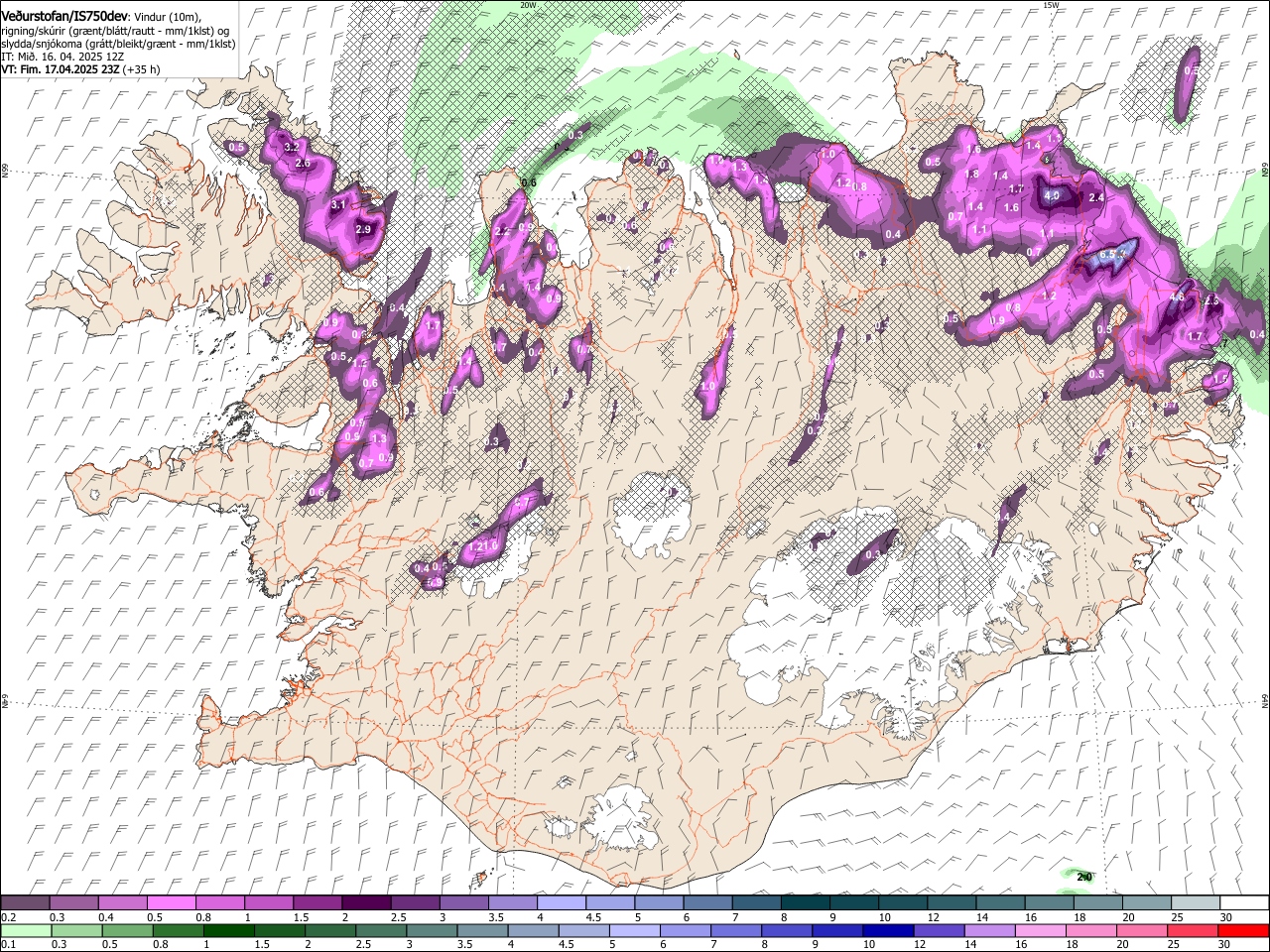Click the header title 'Veðurstofan/IS750dev'

click(x=64, y=17)
